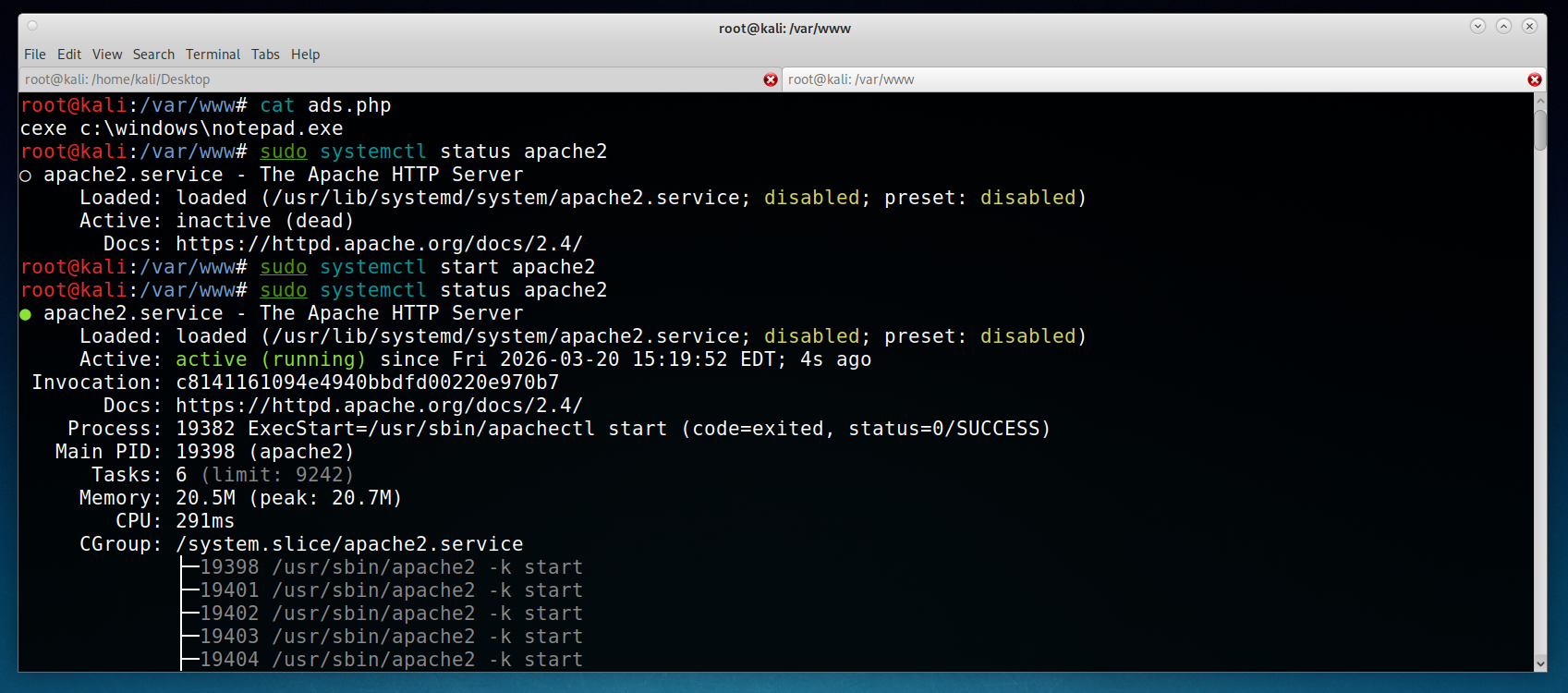Open the Search menu
This screenshot has height=693, width=1568.
click(x=153, y=55)
